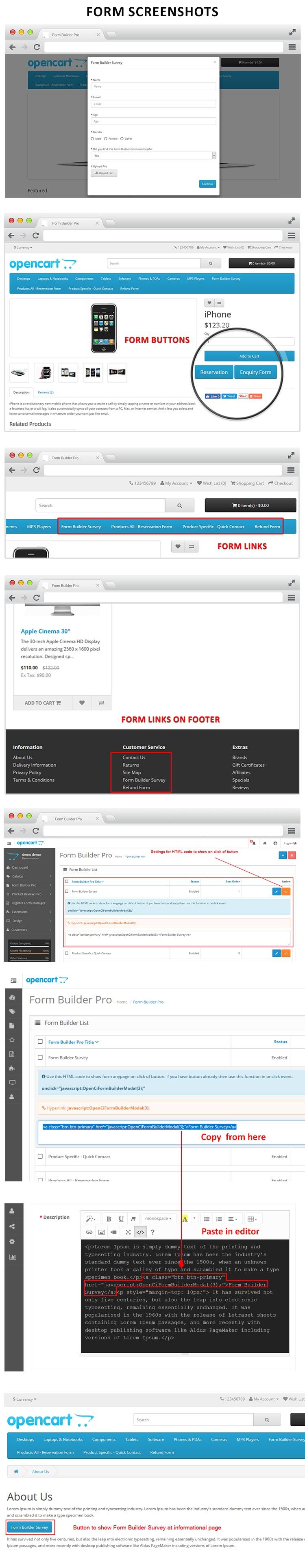Open editor fullscreen mode
Image resolution: width=305 pixels, height=1568 pixels.
point(128,1232)
